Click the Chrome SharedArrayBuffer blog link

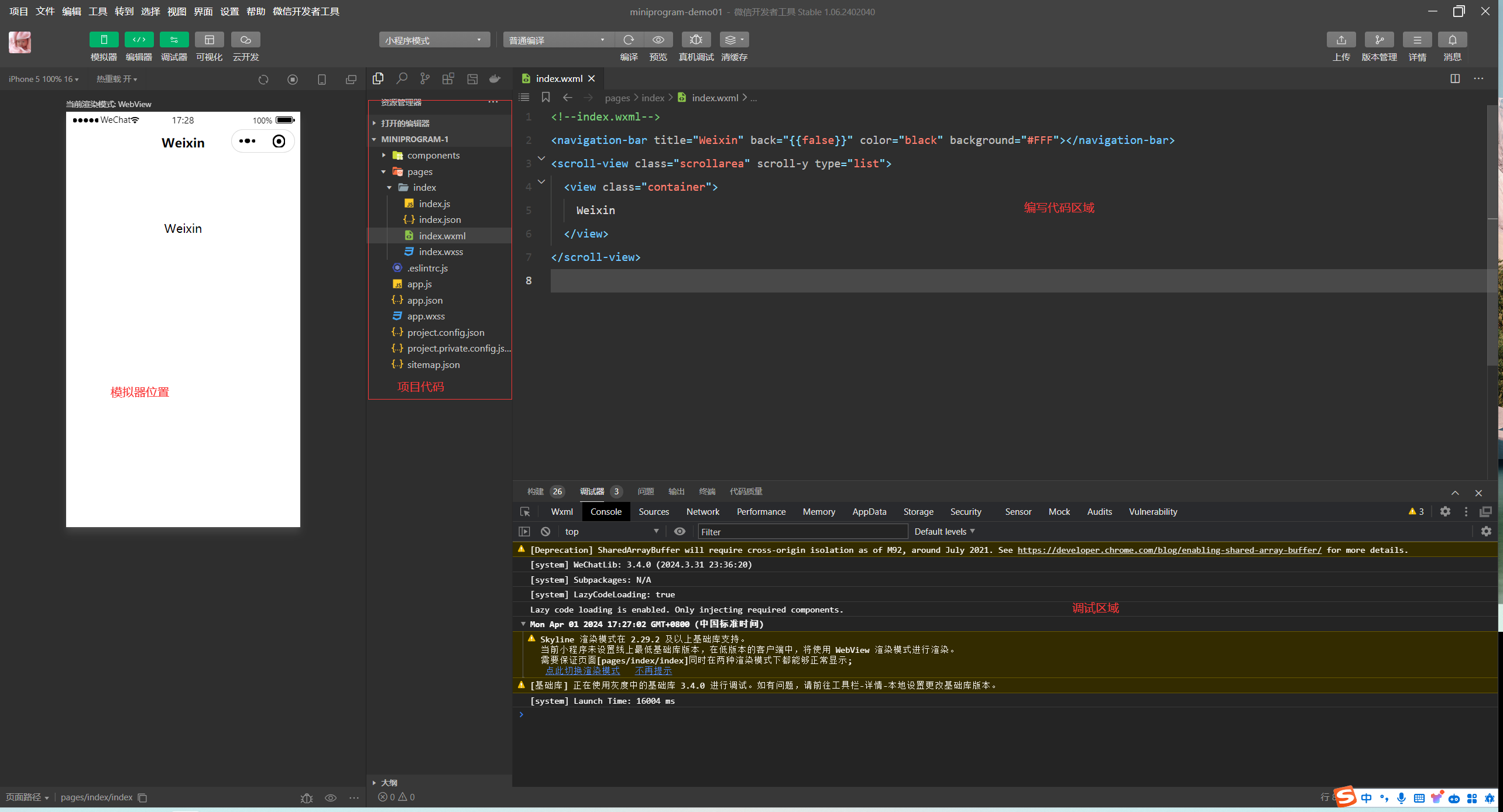click(1169, 550)
